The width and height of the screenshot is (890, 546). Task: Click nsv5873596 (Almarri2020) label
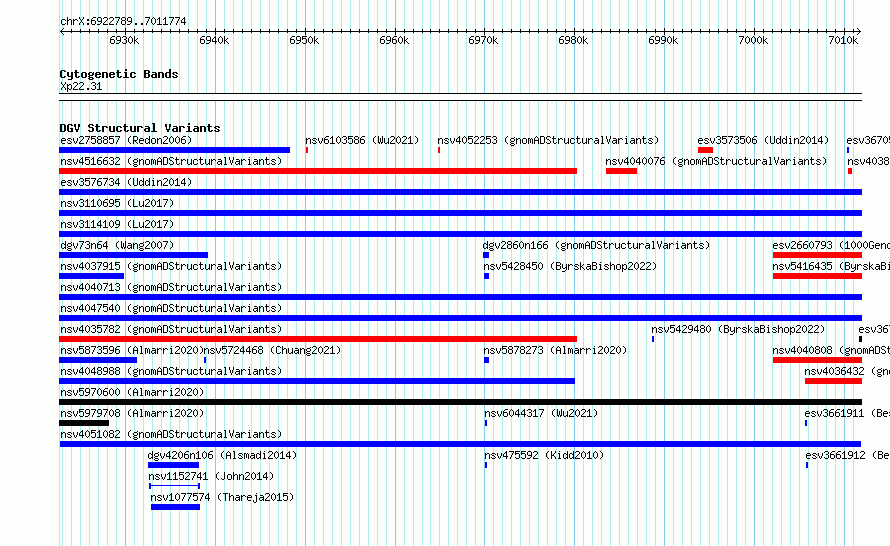click(x=132, y=350)
